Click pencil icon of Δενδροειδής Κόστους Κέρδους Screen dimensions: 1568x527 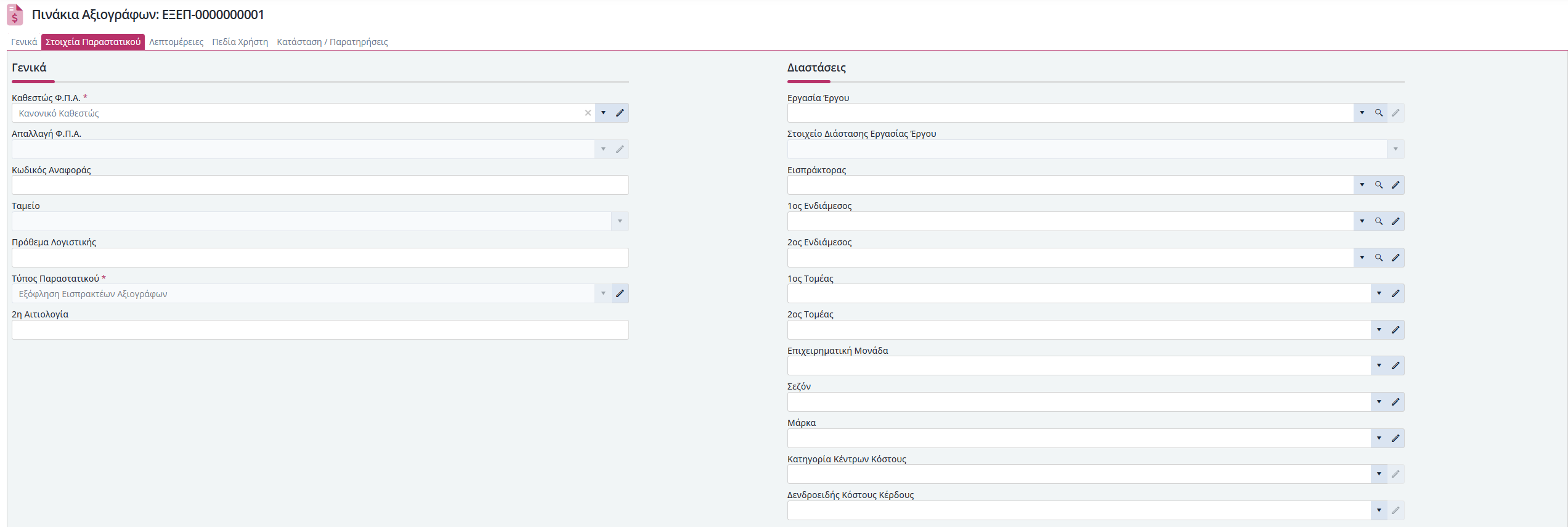point(1395,510)
